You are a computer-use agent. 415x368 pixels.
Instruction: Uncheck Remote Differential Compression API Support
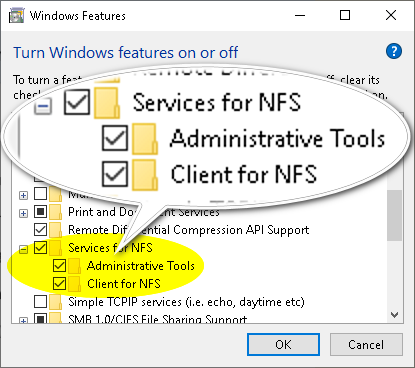point(40,230)
